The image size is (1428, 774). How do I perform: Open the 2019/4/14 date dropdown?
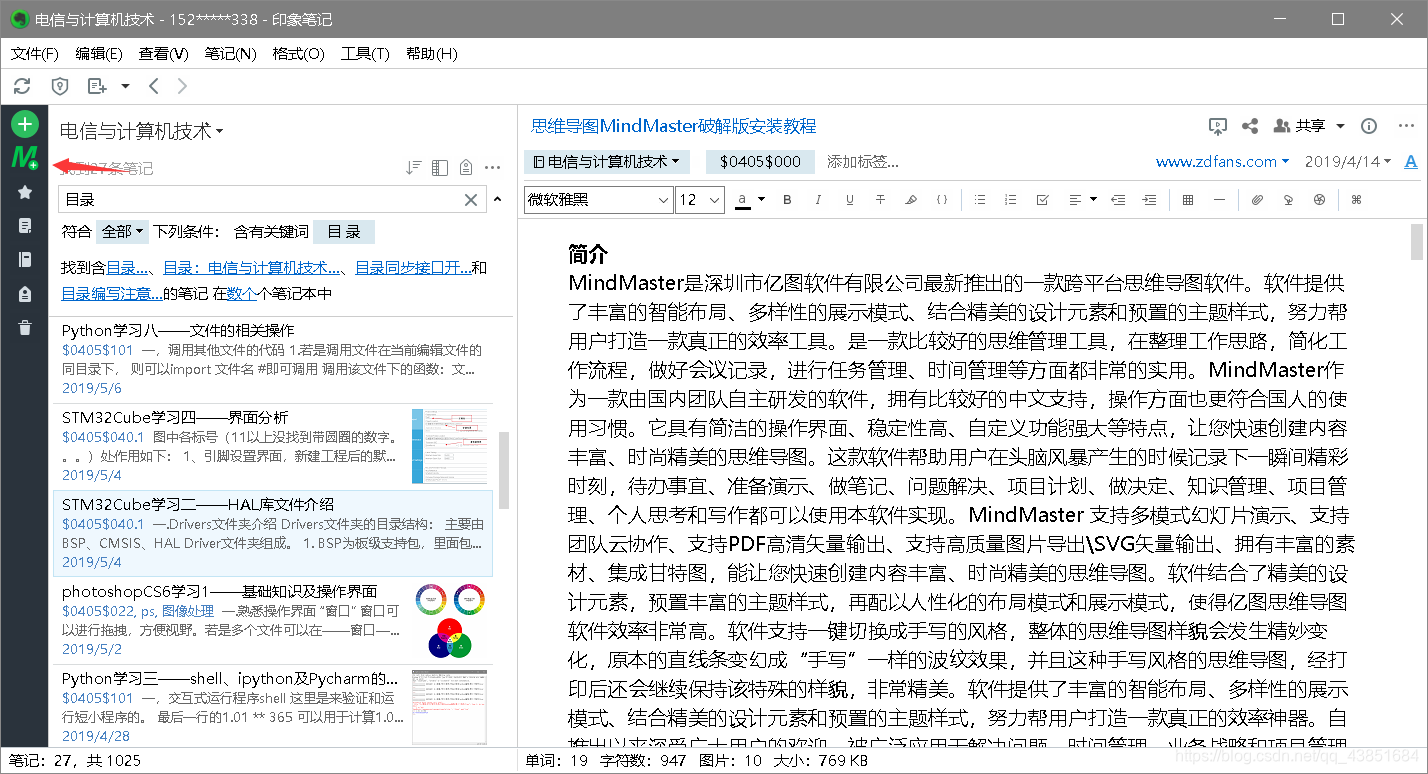point(1348,162)
